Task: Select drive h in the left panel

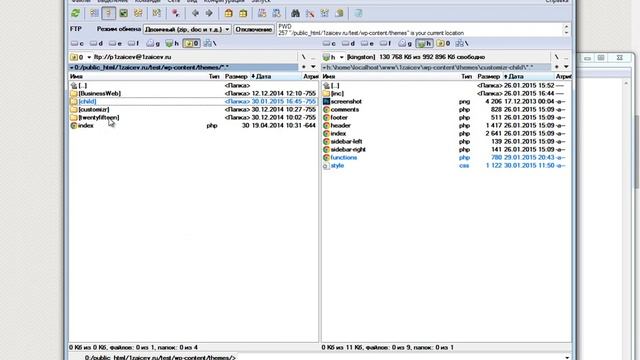Action: (172, 43)
